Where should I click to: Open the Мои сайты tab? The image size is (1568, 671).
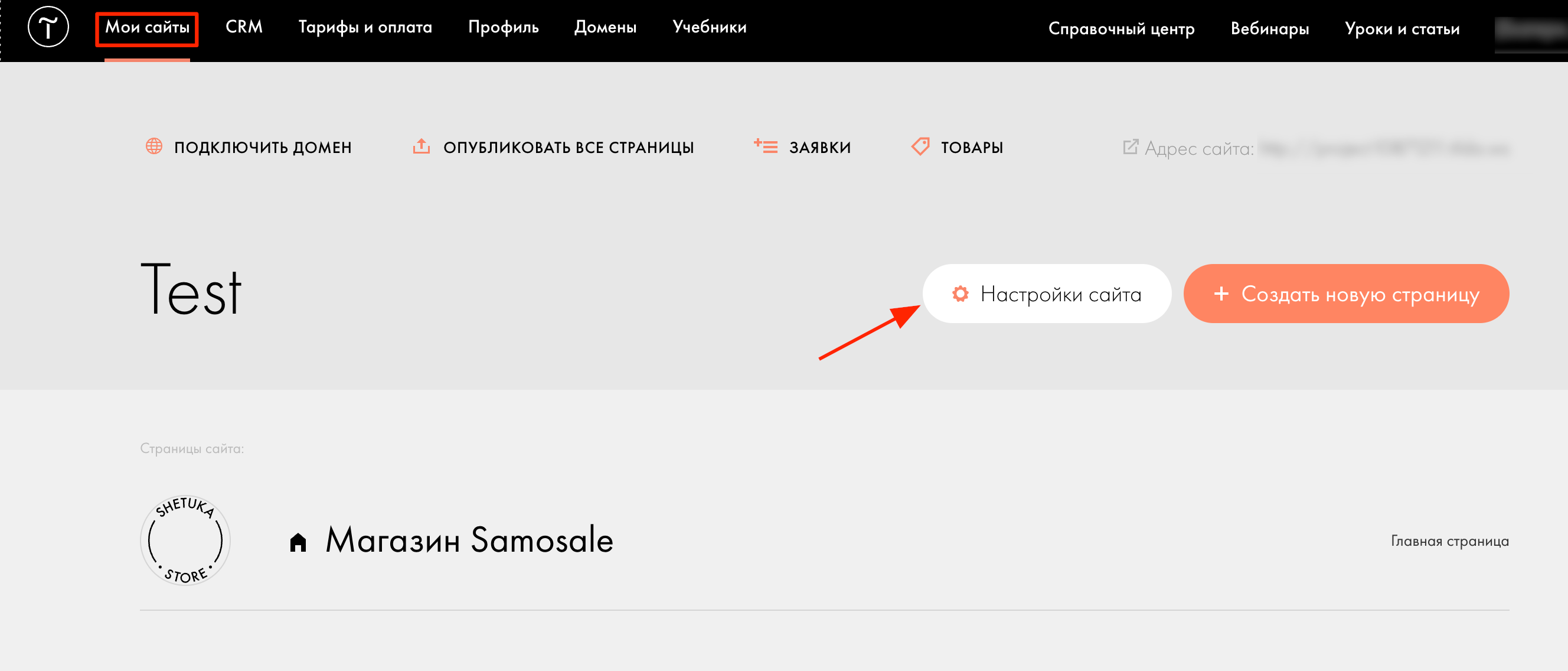click(x=148, y=27)
